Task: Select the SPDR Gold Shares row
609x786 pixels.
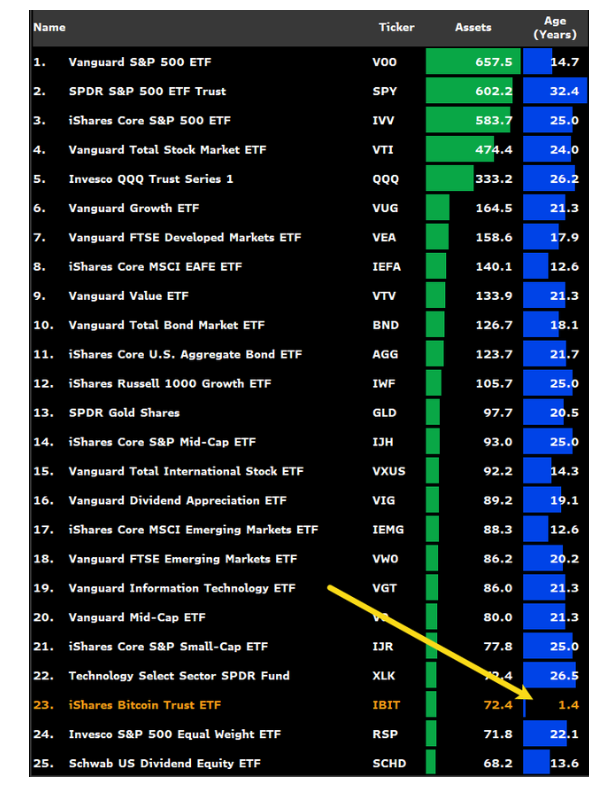Action: coord(124,413)
